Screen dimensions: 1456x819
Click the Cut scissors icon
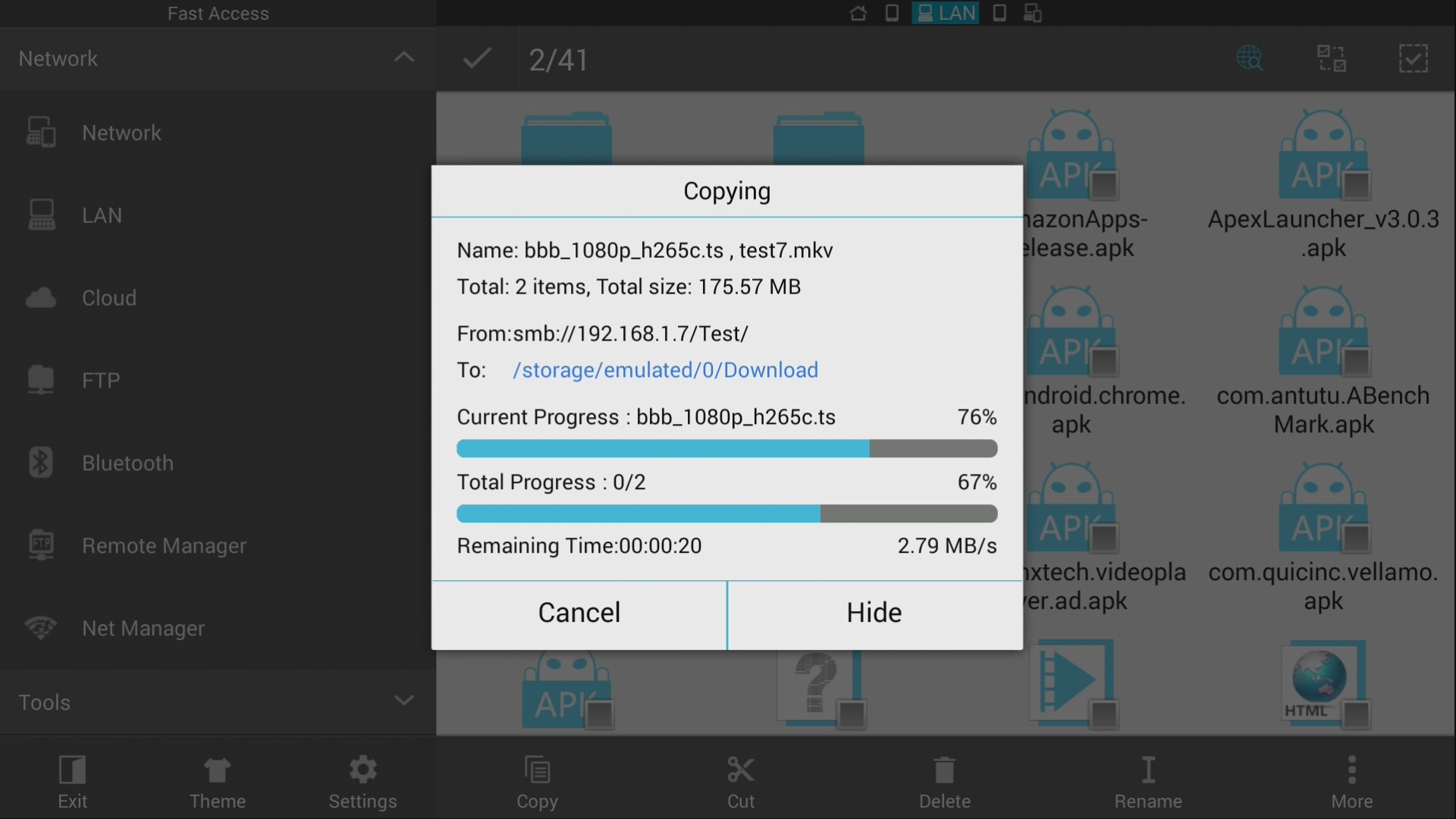(740, 770)
